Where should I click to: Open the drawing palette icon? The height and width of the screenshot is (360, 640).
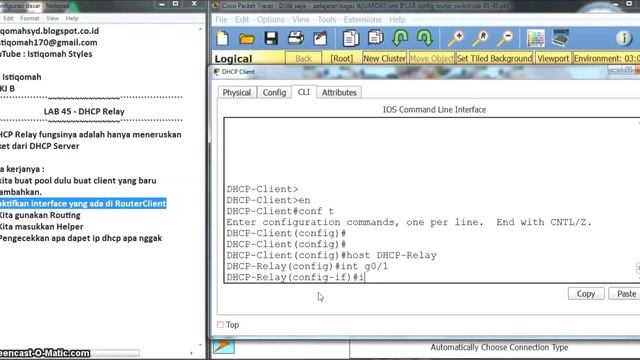point(536,38)
